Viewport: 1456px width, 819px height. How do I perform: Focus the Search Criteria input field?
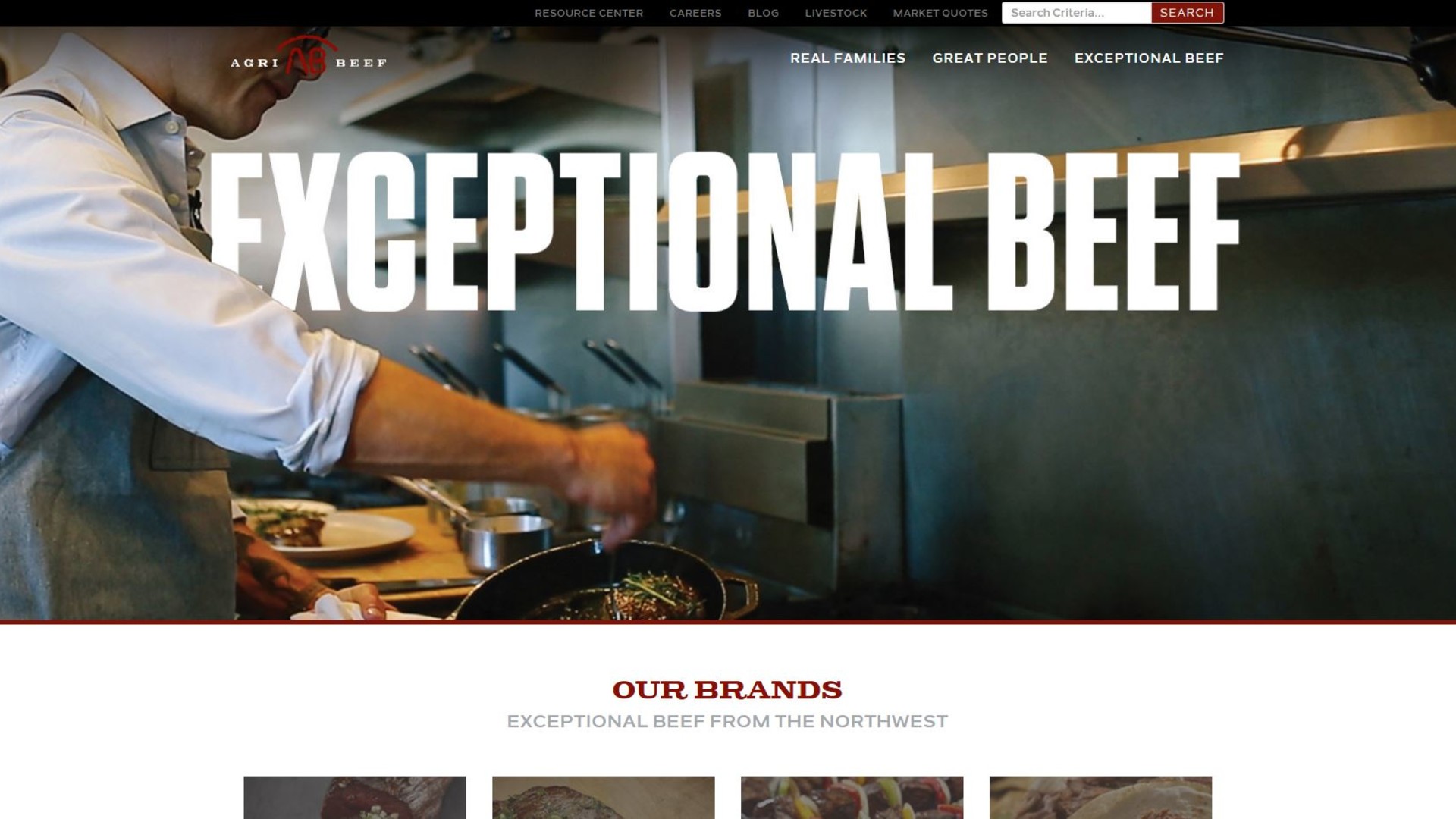click(1077, 13)
